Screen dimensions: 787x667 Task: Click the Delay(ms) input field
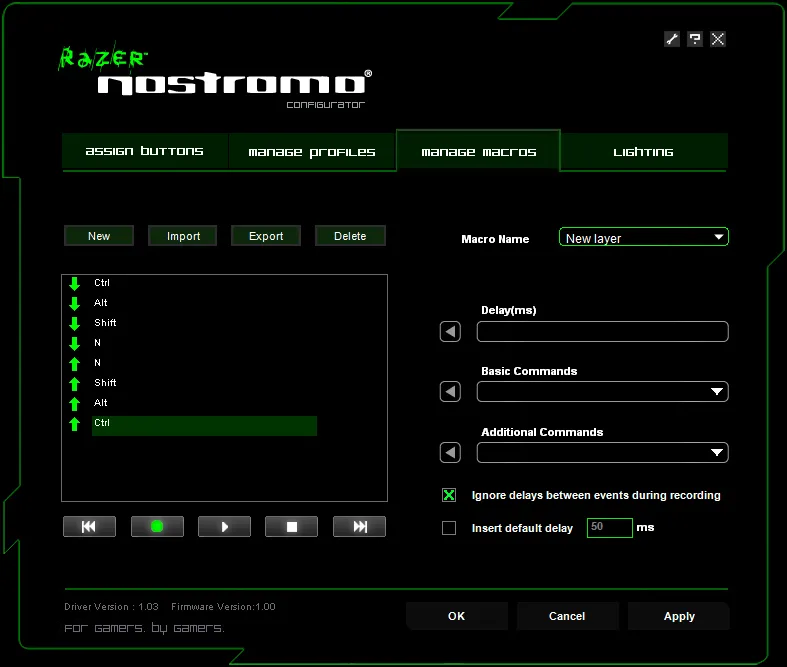602,332
